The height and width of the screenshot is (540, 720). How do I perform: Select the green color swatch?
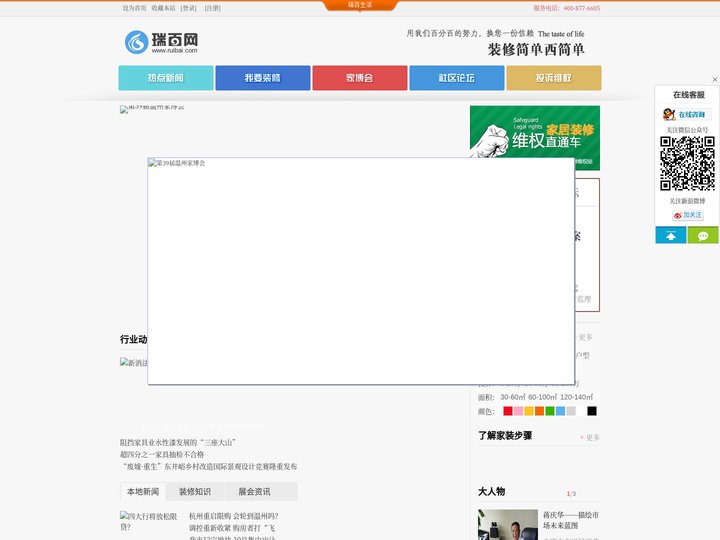550,411
